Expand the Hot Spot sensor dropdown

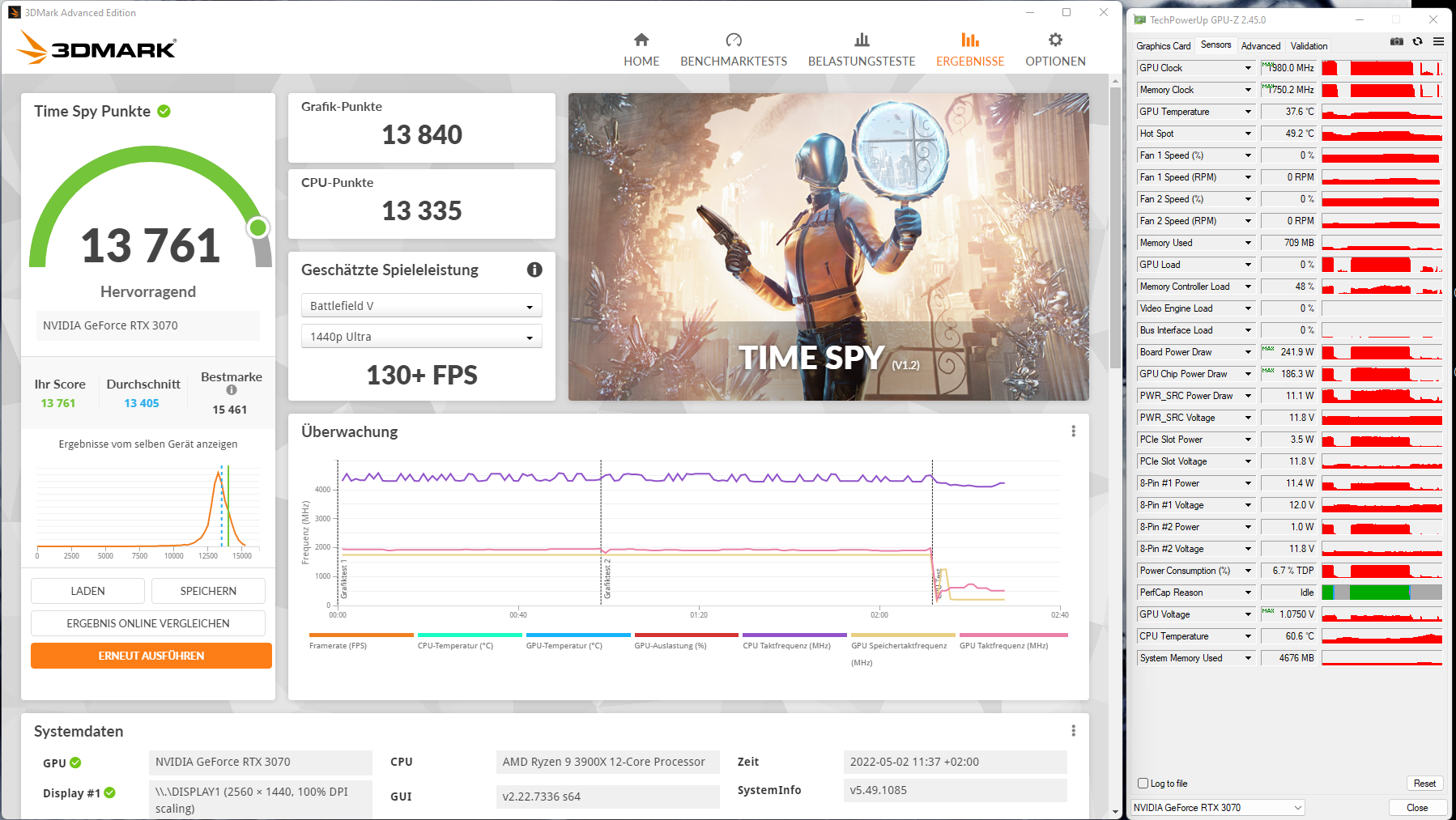[x=1248, y=134]
